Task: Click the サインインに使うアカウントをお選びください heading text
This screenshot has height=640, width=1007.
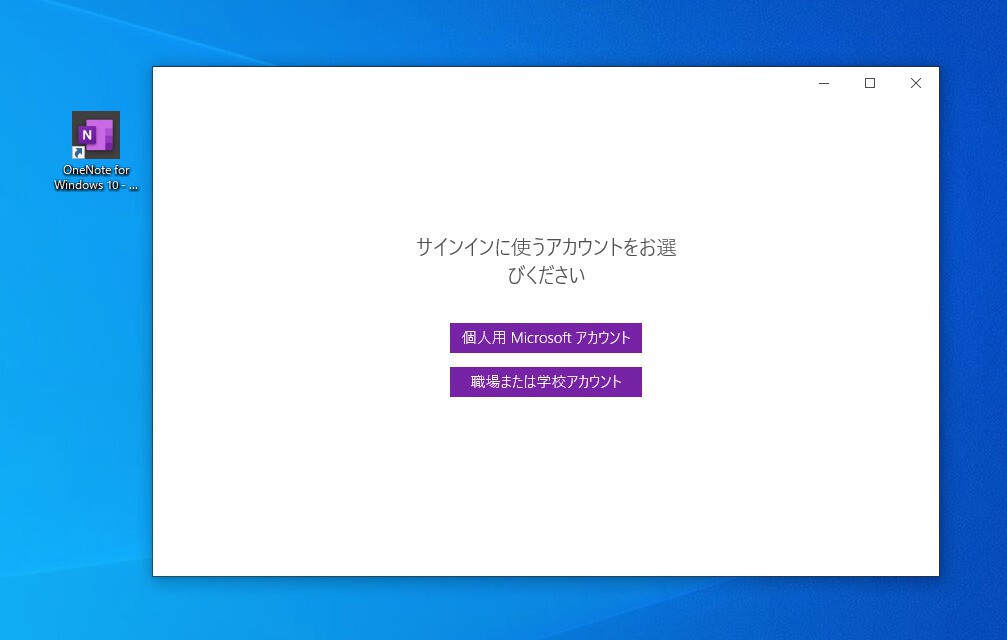Action: pyautogui.click(x=546, y=261)
